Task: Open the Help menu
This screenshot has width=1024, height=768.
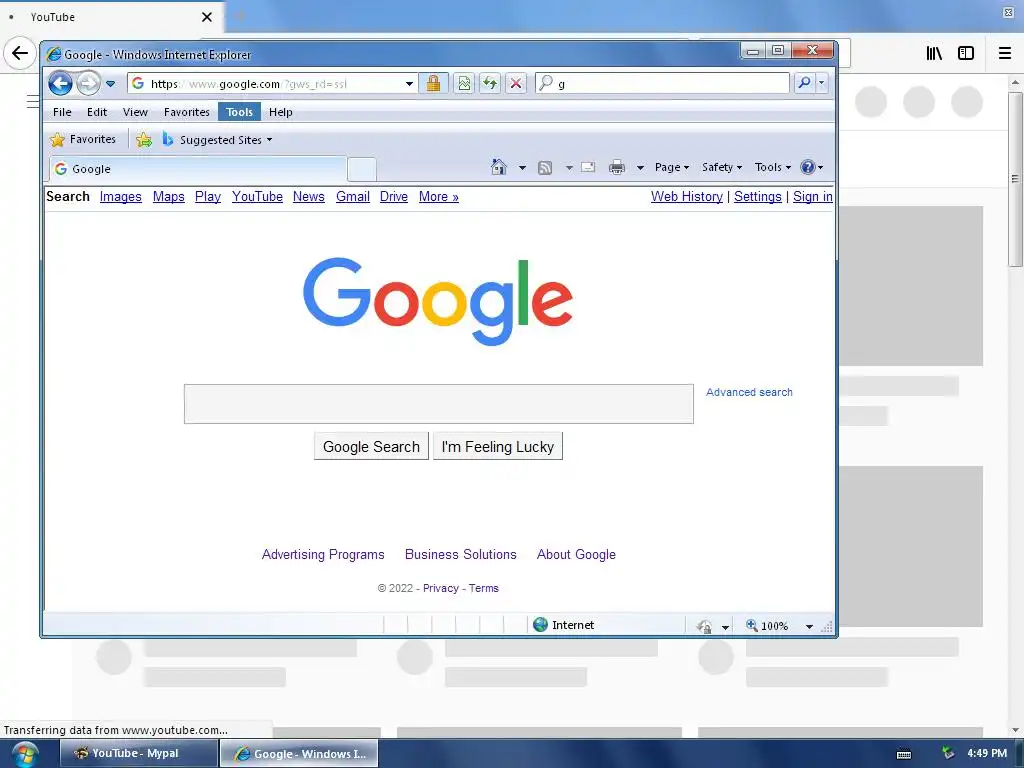Action: pos(281,112)
